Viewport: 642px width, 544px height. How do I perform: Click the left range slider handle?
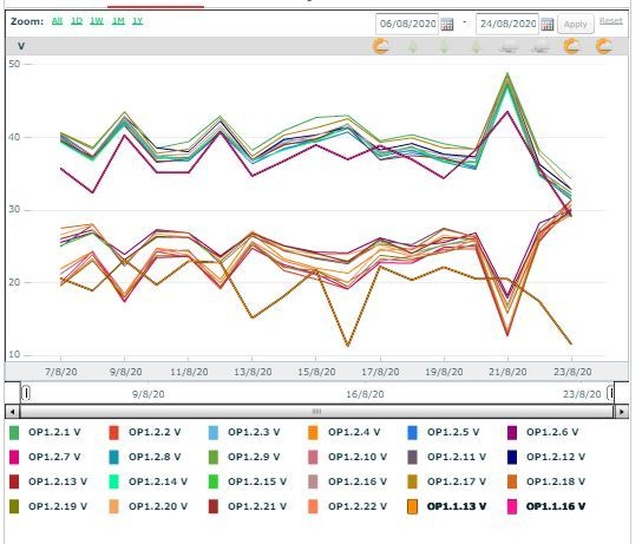(x=26, y=393)
